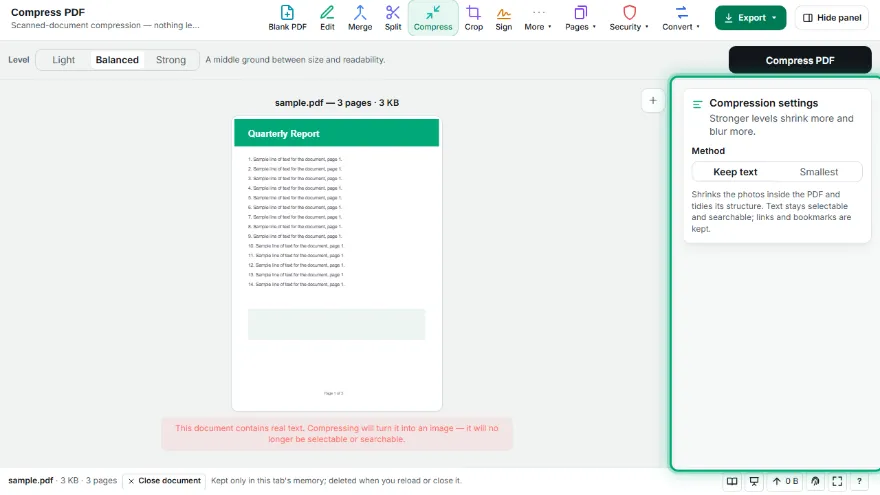Click the Close document button
Screen dimensions: 880x495
point(164,481)
